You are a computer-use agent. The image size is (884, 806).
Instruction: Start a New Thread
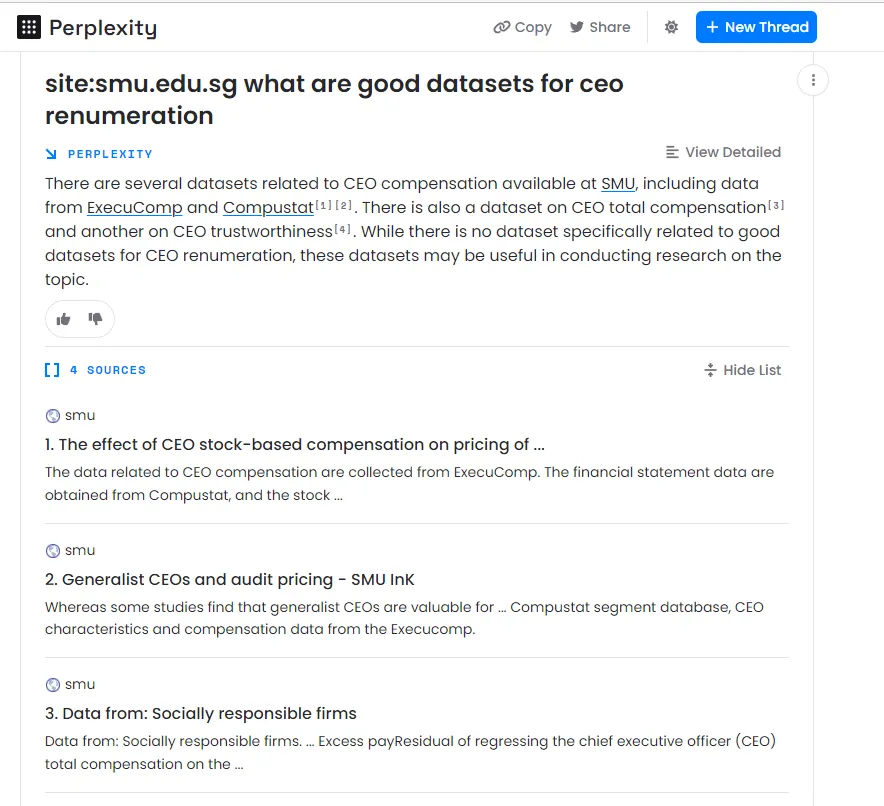click(x=756, y=27)
